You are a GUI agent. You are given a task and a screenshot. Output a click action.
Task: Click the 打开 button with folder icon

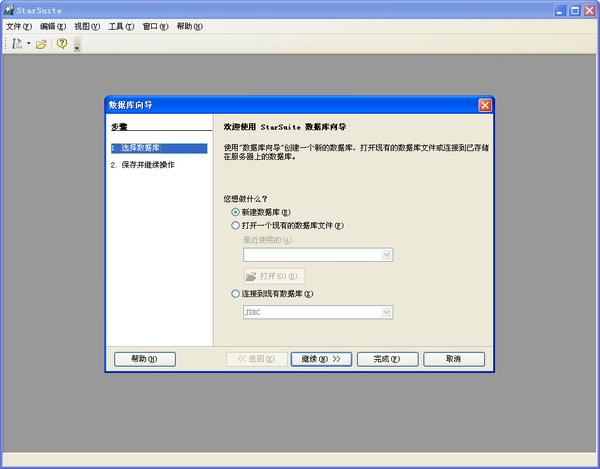pos(274,276)
